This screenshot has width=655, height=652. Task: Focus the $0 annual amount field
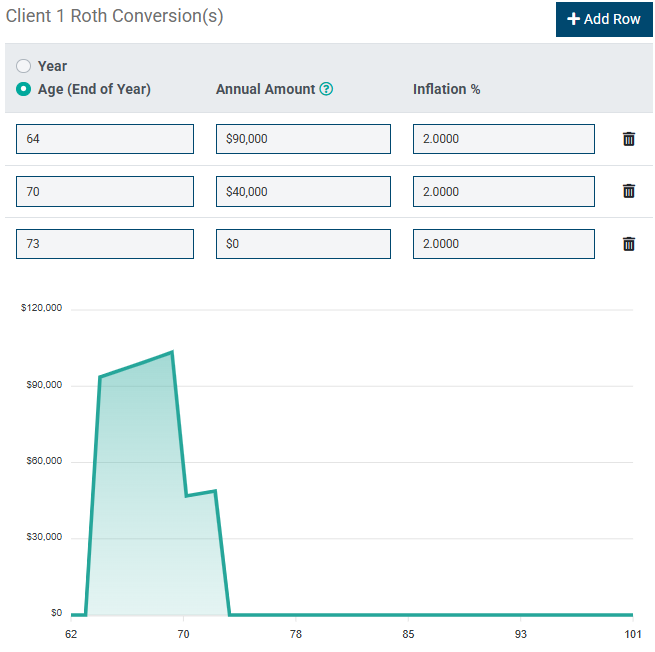pyautogui.click(x=303, y=243)
